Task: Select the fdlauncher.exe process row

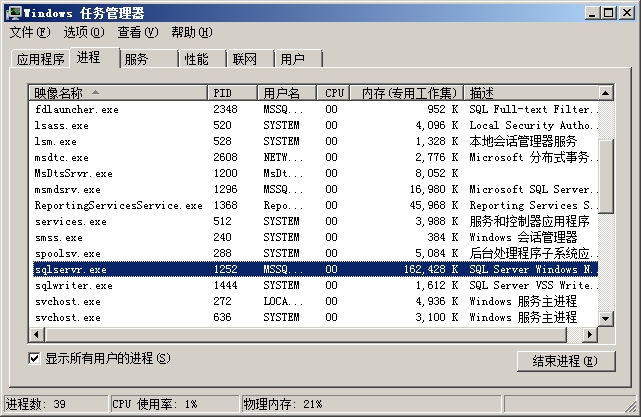Action: click(314, 109)
